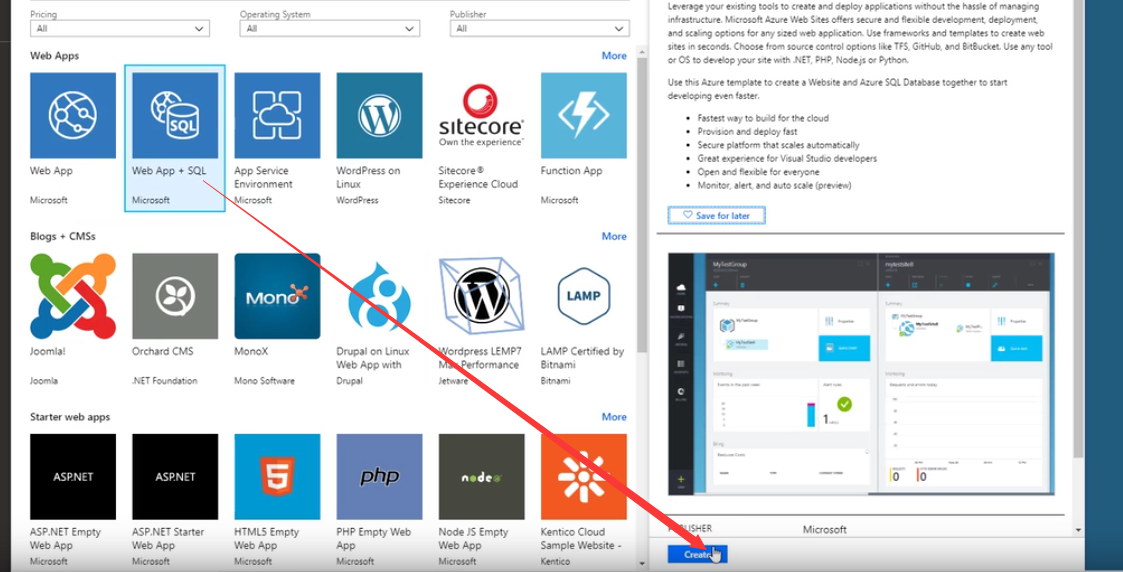Click the Kentico publisher text
Viewport: 1123px width, 572px height.
(x=555, y=562)
